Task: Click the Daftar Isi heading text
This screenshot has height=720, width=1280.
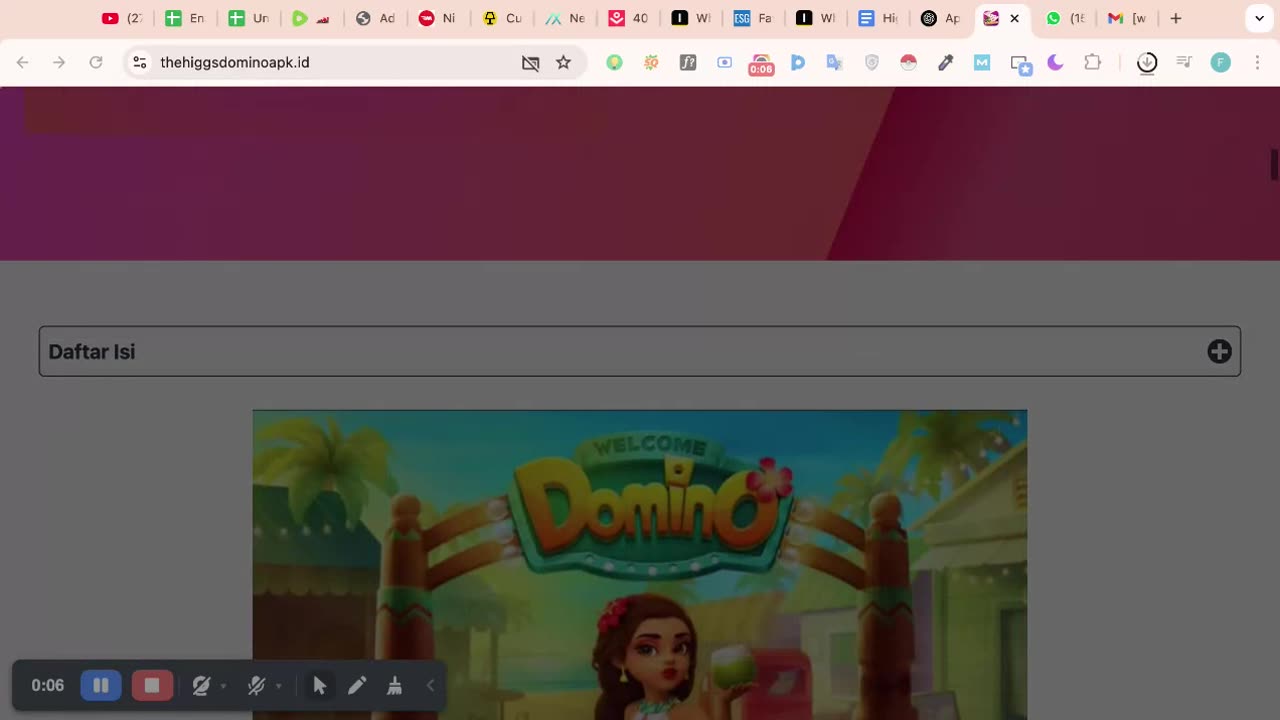Action: point(92,352)
